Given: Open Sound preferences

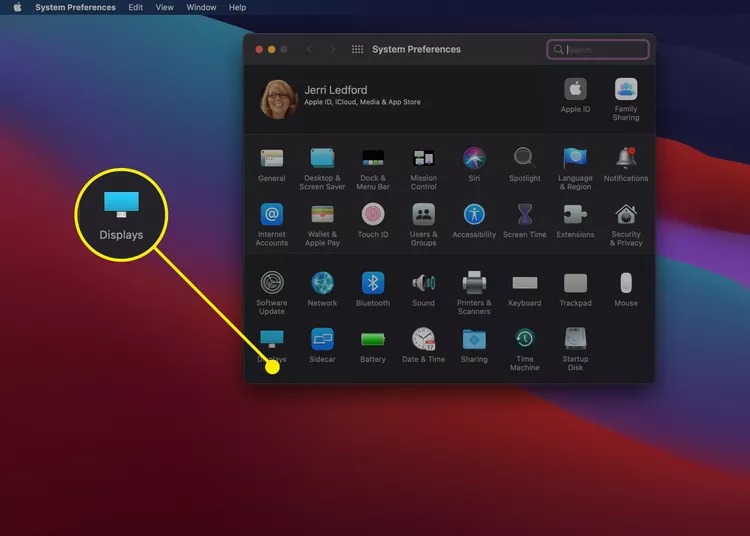Looking at the screenshot, I should [x=423, y=289].
